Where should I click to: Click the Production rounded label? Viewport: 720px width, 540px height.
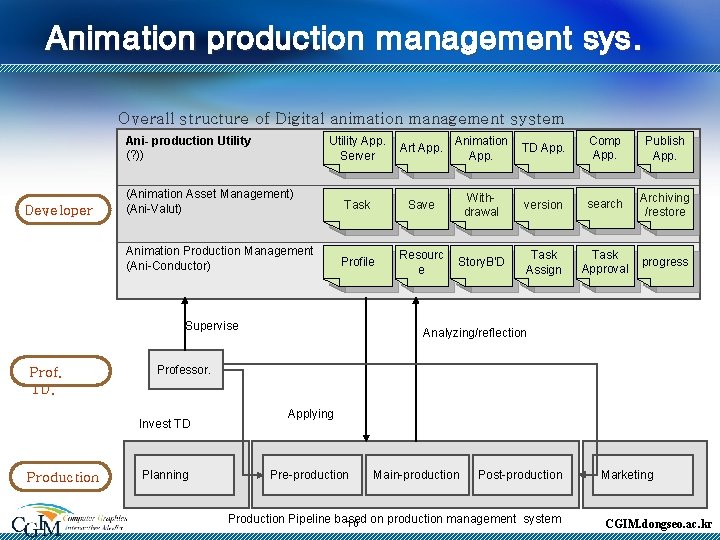click(61, 477)
